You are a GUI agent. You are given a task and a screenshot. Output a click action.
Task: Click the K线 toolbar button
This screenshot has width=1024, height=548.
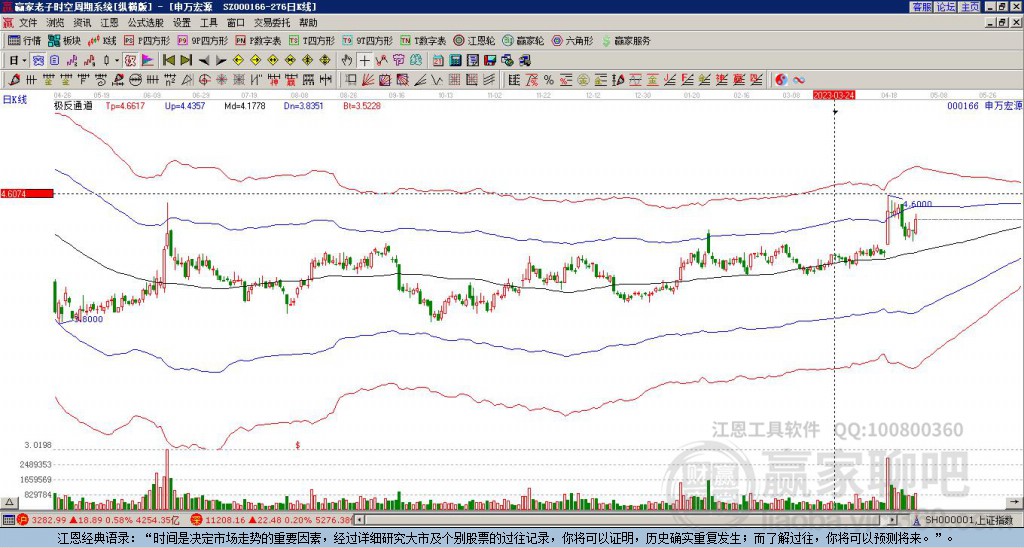(x=101, y=40)
